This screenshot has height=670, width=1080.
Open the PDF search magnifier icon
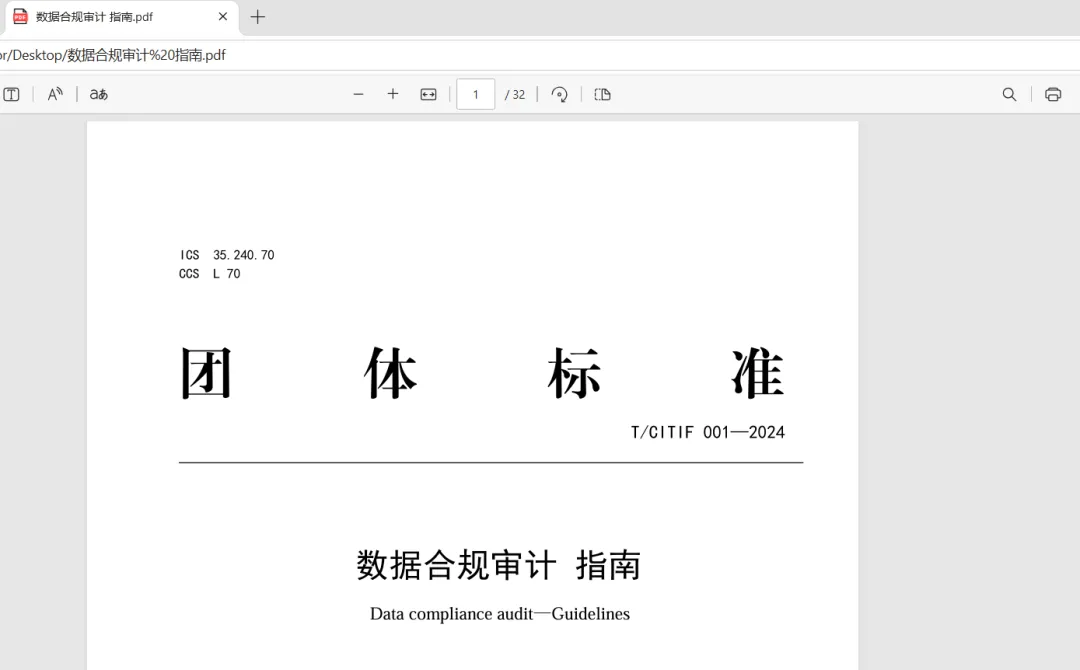(x=1009, y=94)
